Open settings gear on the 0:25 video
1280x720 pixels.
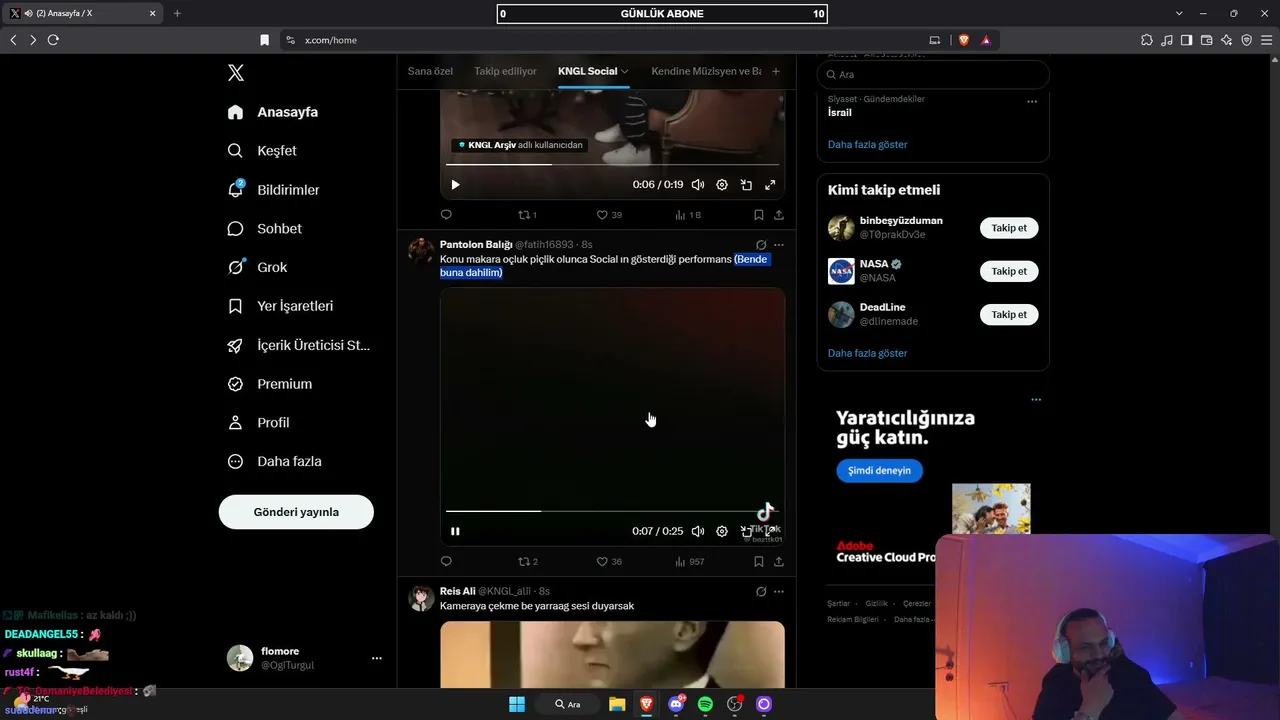tap(722, 532)
